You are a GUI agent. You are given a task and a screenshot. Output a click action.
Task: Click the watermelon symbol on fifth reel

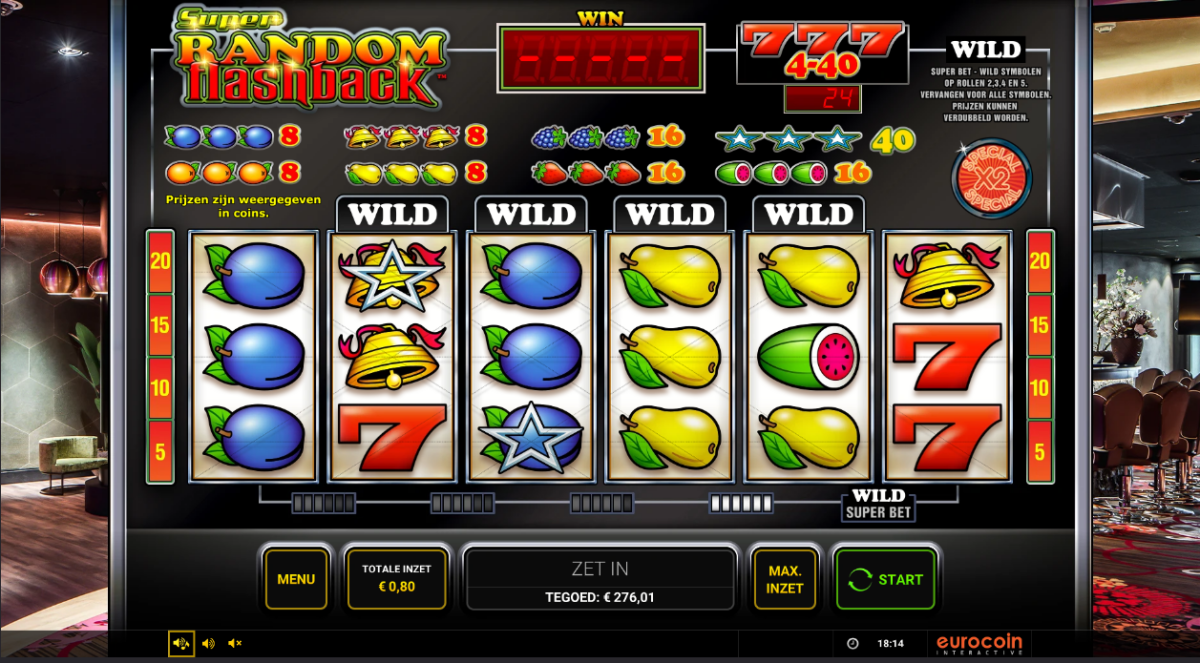808,356
